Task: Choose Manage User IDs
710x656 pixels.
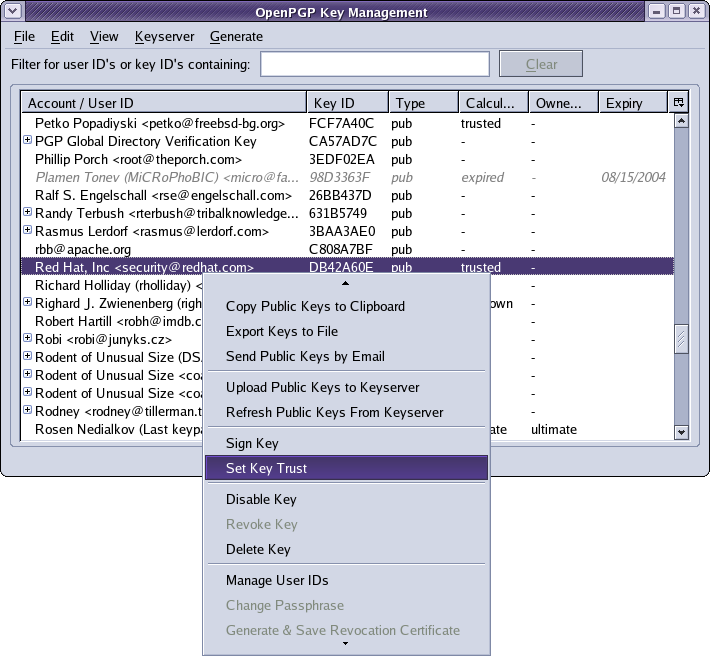Action: (346, 580)
